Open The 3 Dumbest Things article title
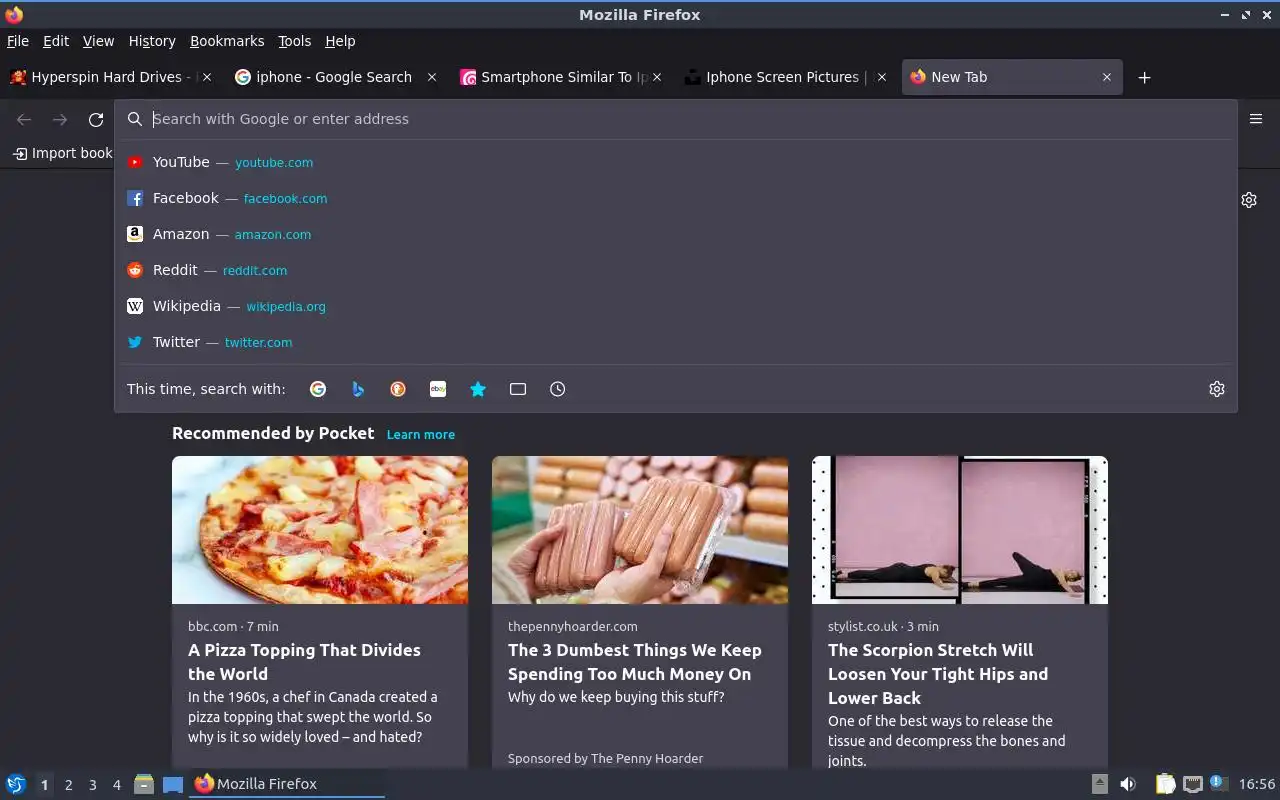 [x=635, y=662]
